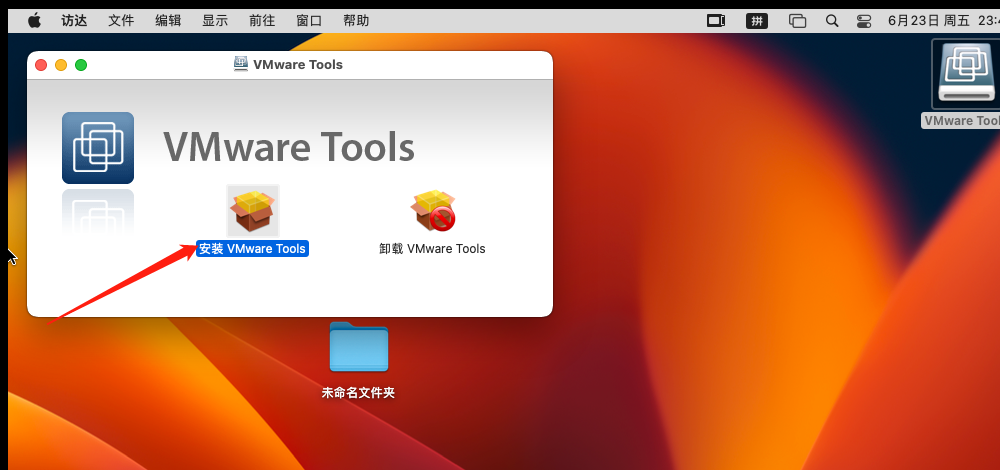Open the 编辑 menu
The width and height of the screenshot is (1000, 470).
(x=168, y=20)
